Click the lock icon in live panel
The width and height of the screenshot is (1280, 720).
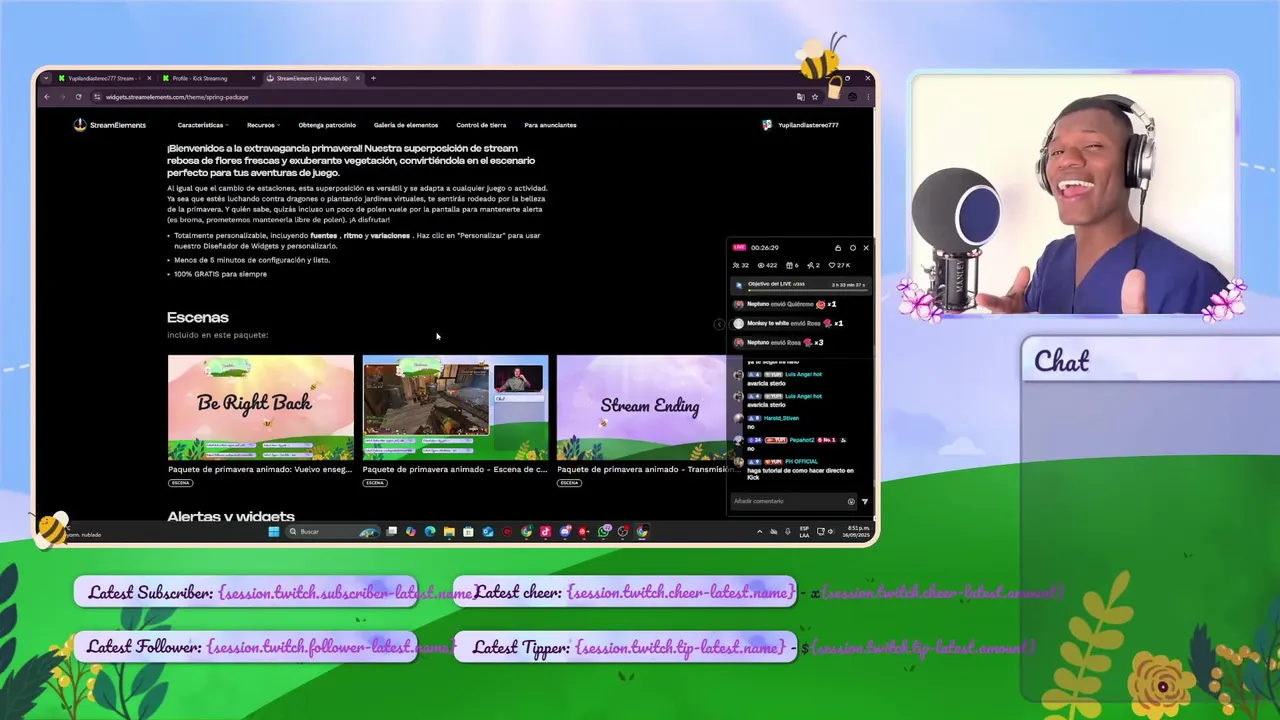tap(838, 248)
